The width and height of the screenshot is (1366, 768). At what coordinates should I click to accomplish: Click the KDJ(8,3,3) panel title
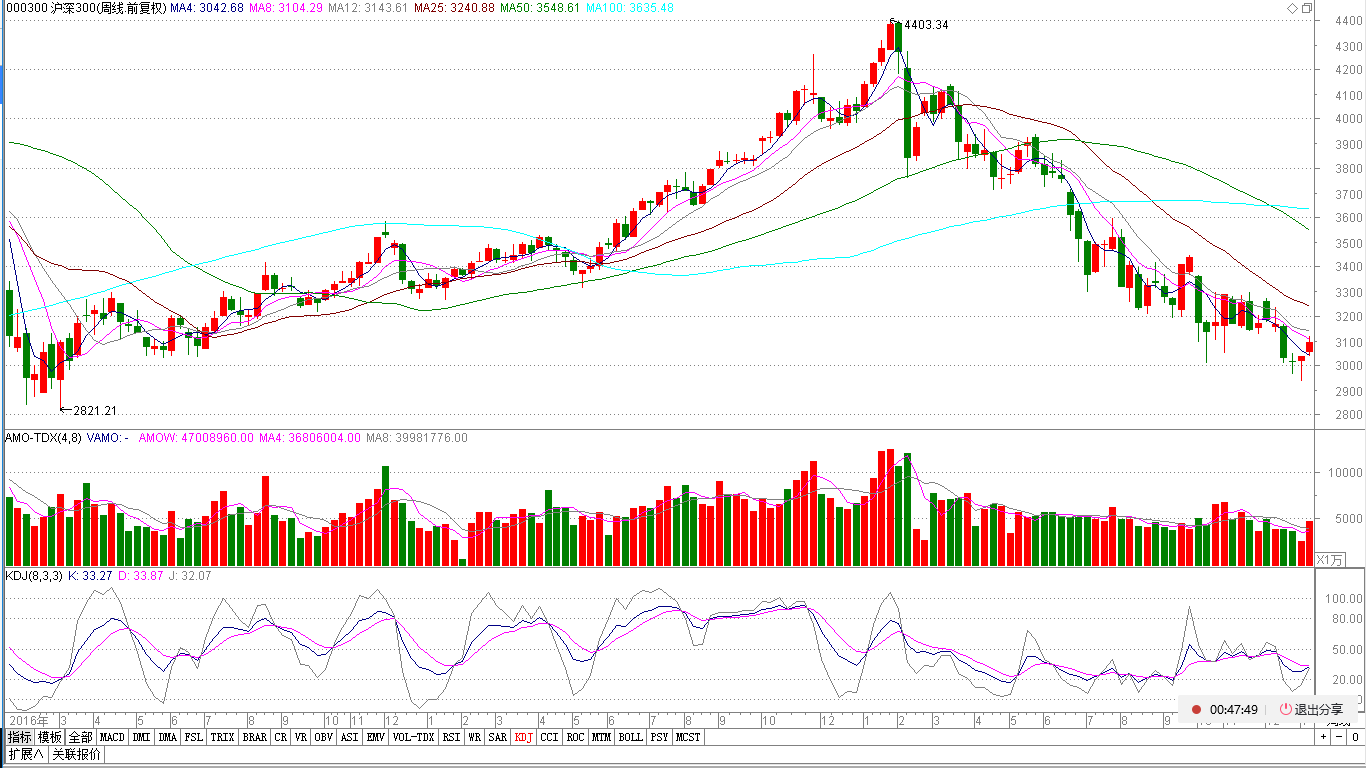(34, 576)
